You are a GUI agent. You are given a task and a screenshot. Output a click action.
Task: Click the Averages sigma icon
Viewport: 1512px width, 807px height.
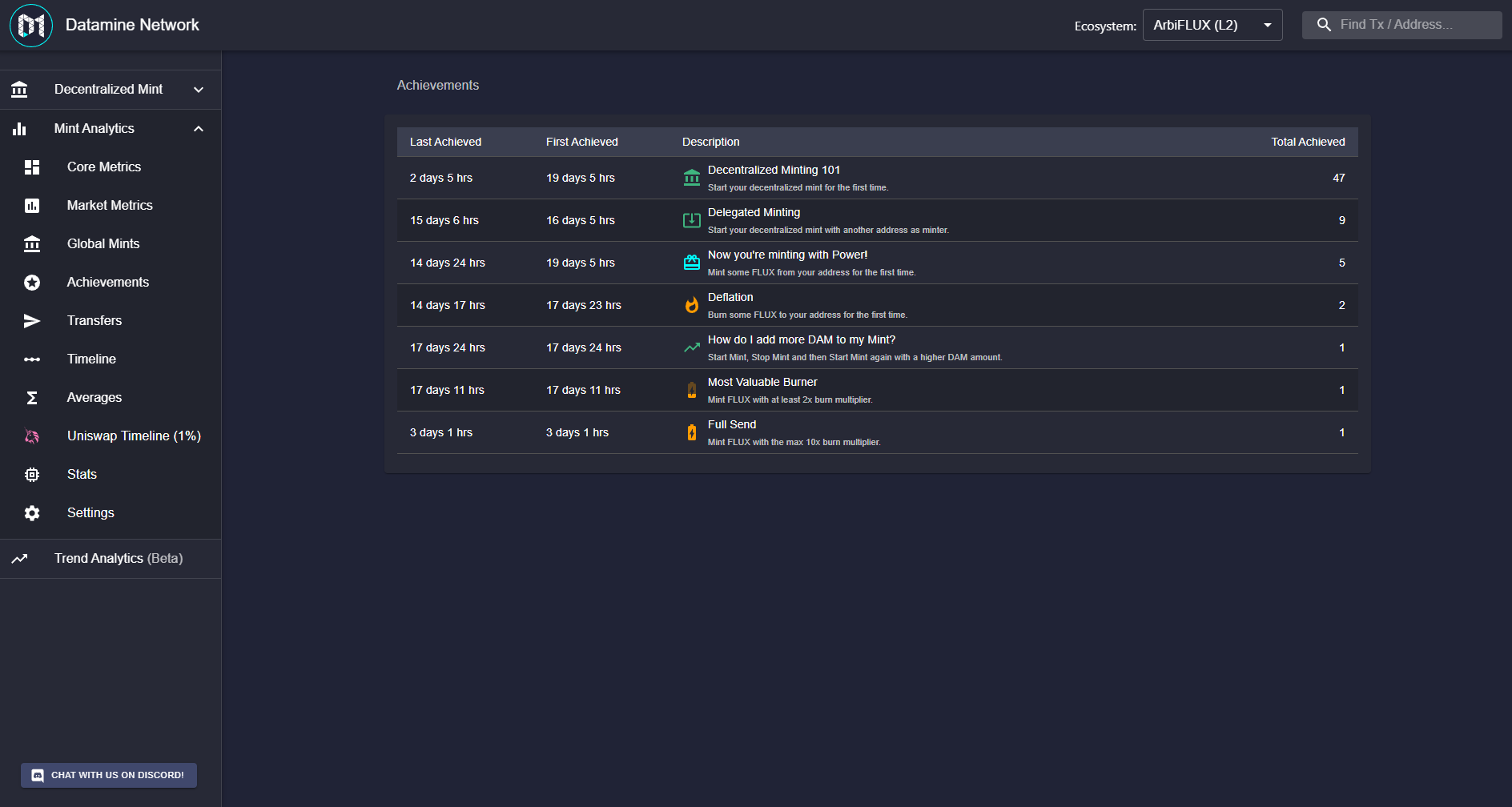pos(32,398)
